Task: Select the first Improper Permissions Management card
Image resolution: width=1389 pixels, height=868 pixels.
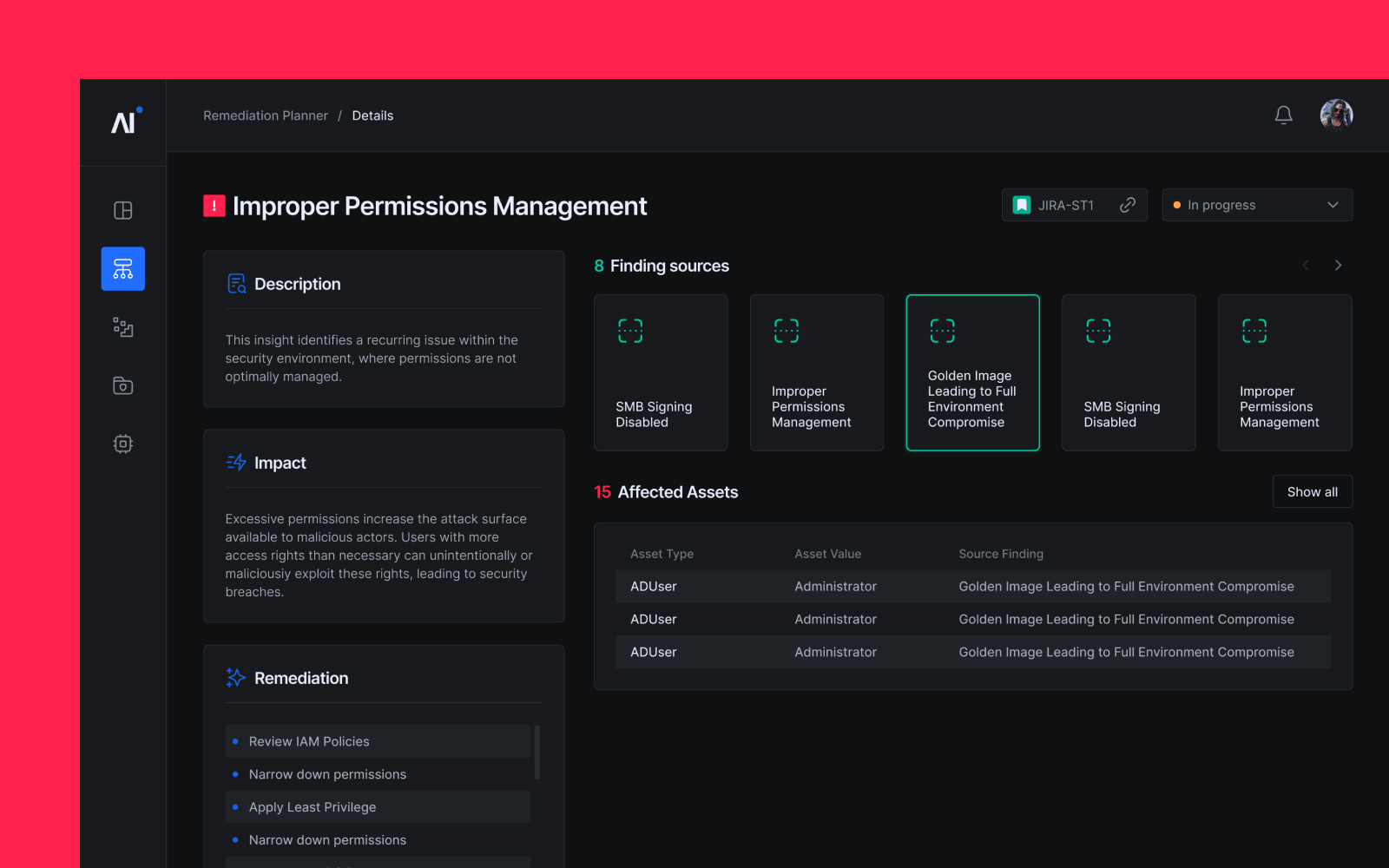Action: coord(817,372)
